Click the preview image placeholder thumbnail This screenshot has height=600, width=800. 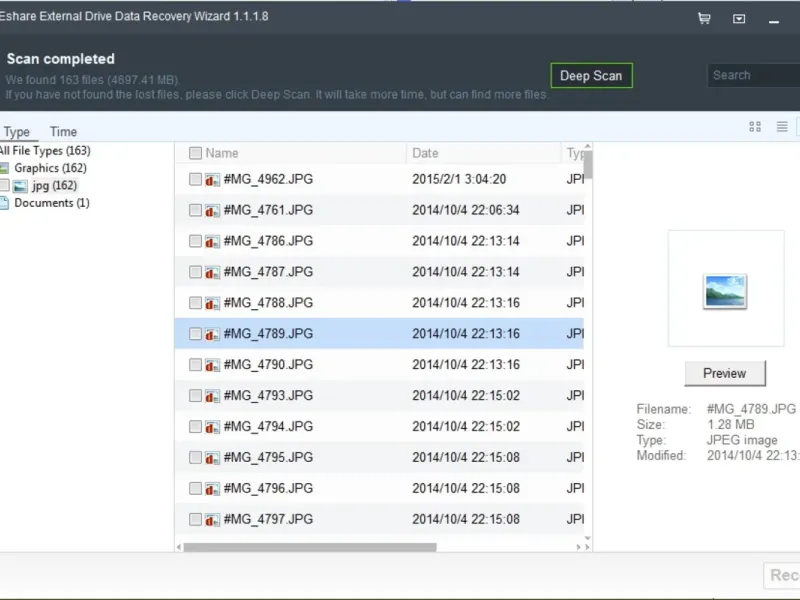[x=725, y=291]
